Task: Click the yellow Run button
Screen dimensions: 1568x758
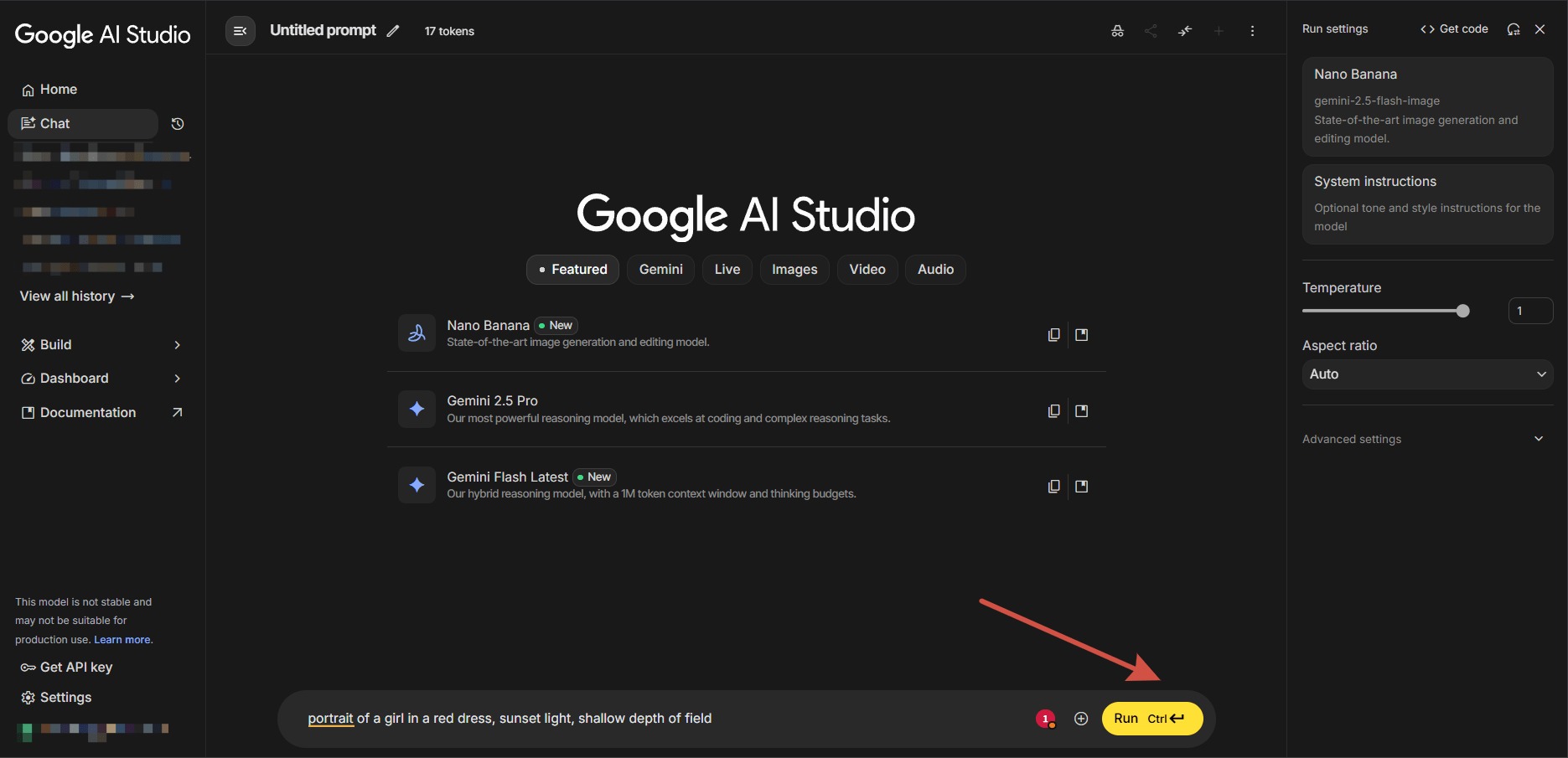Action: click(x=1152, y=719)
